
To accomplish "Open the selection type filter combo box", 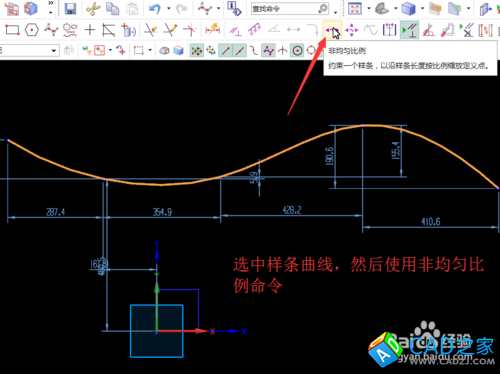I will 30,51.
